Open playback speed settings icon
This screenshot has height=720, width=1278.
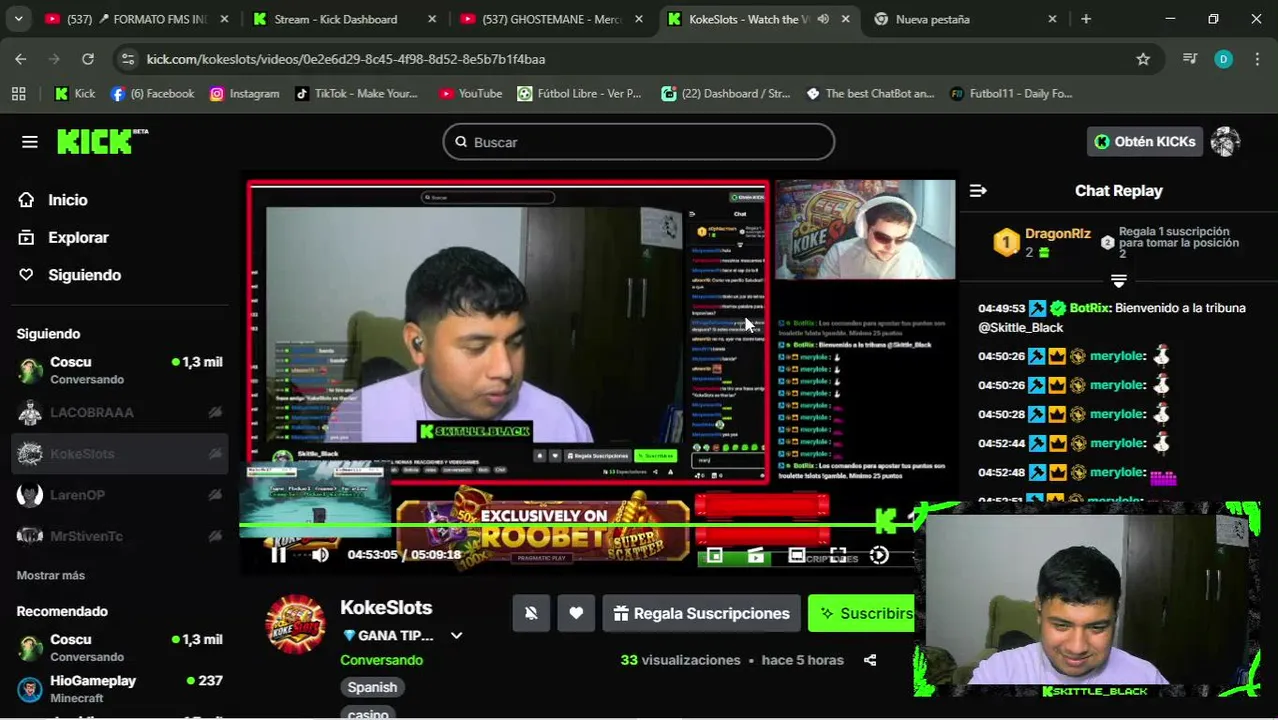tap(879, 555)
